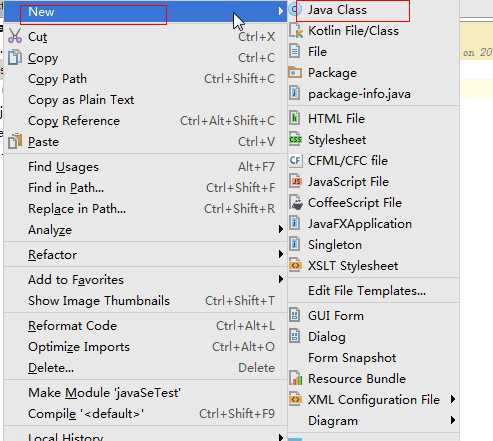Expand the Refactor submenu arrow
Screen dimensions: 493x441
[x=281, y=254]
